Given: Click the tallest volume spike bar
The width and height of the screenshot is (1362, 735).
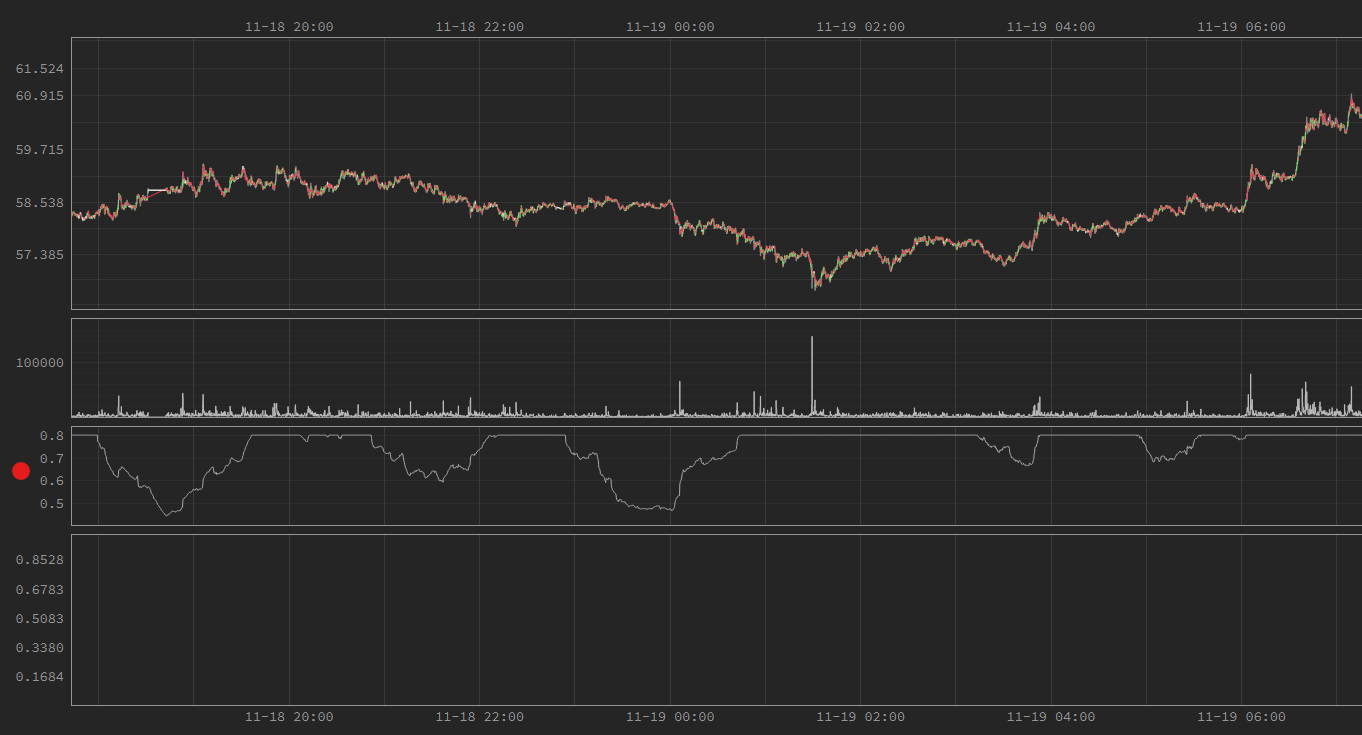Looking at the screenshot, I should click(x=812, y=375).
